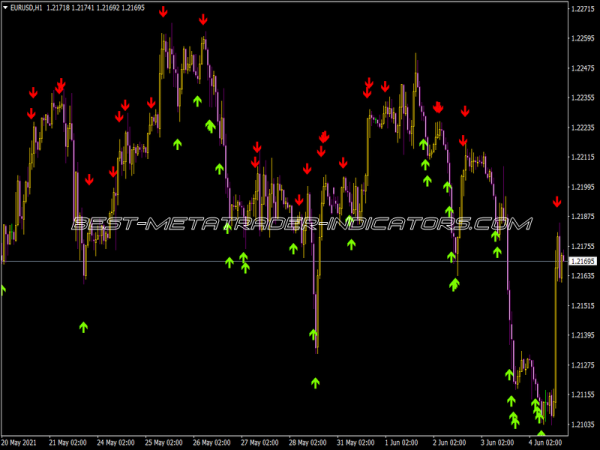Click the 1.22715 label on the price scale

581,9
